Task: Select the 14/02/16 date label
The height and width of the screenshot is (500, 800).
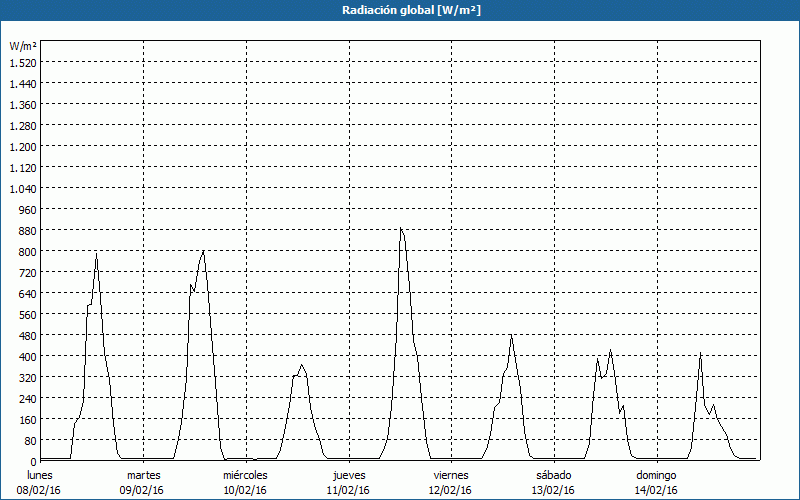Action: 656,490
